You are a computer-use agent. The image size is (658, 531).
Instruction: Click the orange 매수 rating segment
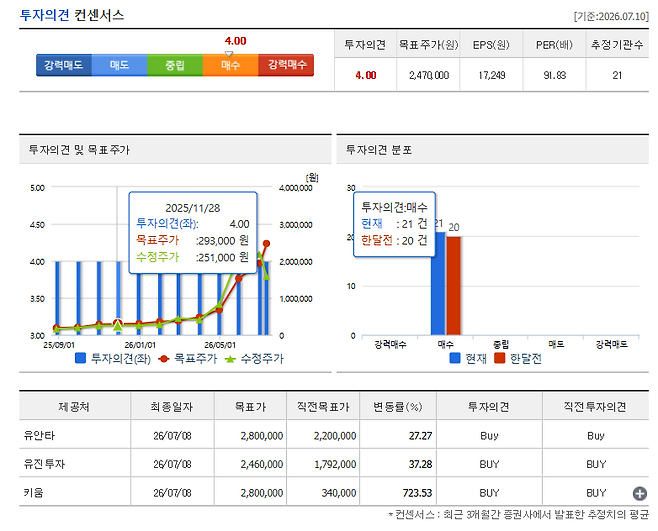pyautogui.click(x=230, y=65)
